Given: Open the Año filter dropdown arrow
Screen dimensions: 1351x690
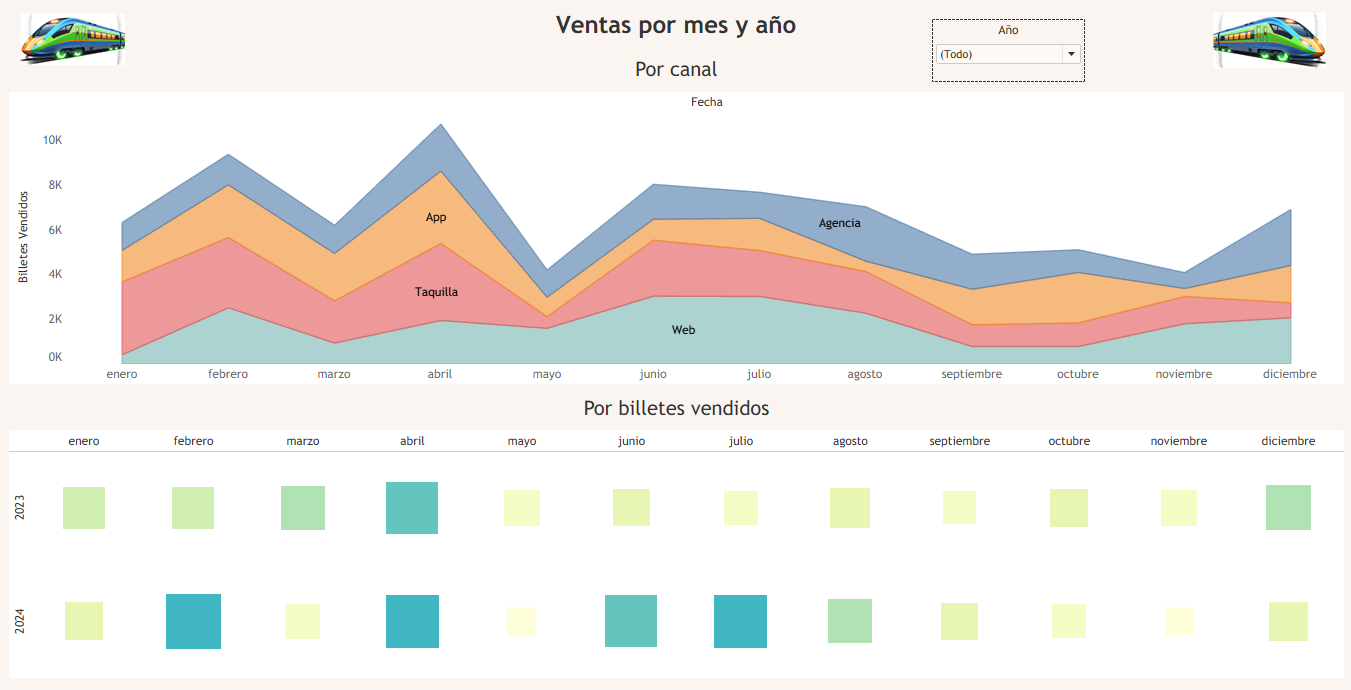Looking at the screenshot, I should (x=1071, y=54).
